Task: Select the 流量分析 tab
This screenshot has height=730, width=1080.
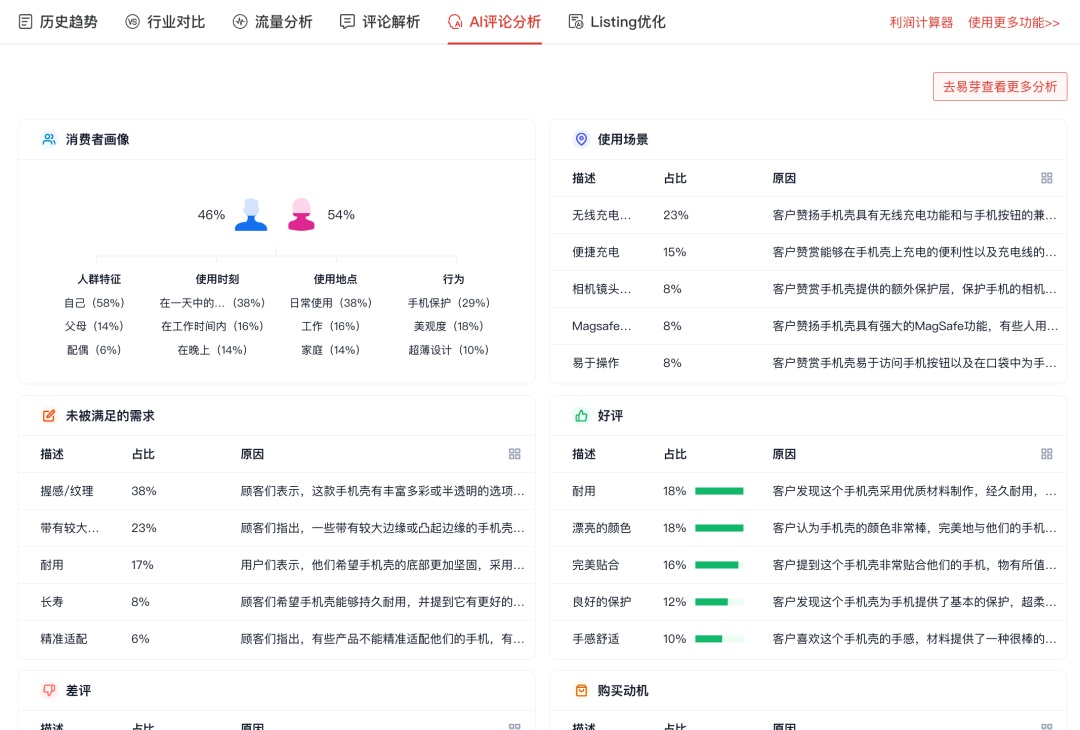Action: point(272,22)
